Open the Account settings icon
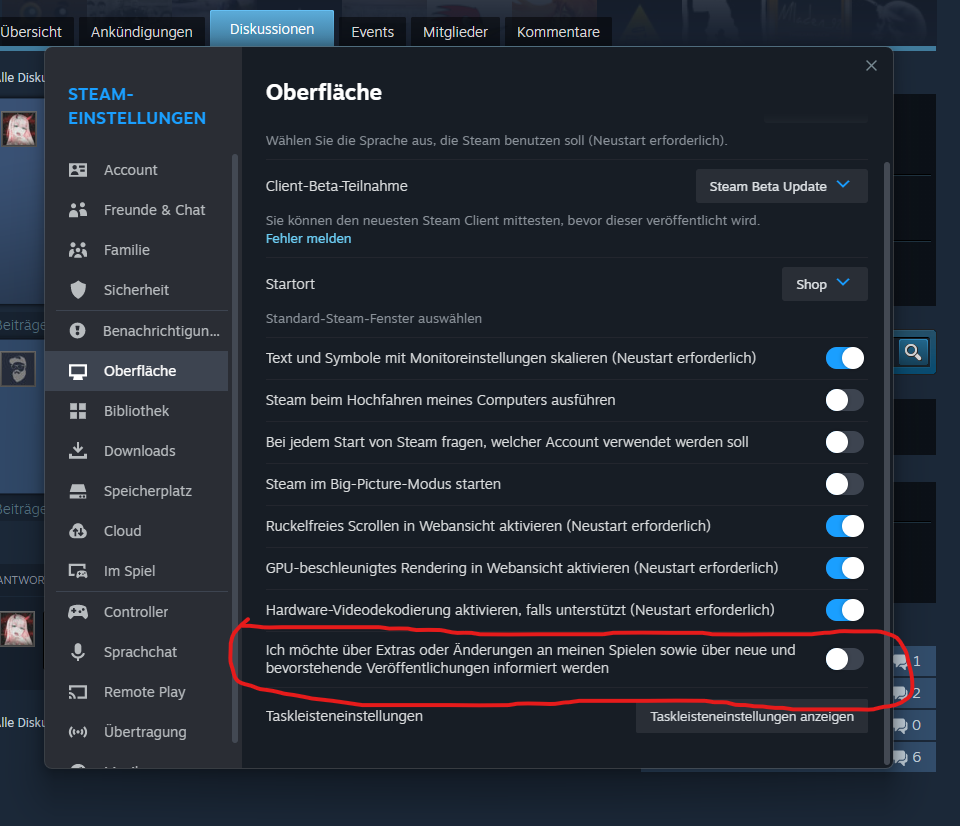This screenshot has width=960, height=826. [x=78, y=170]
